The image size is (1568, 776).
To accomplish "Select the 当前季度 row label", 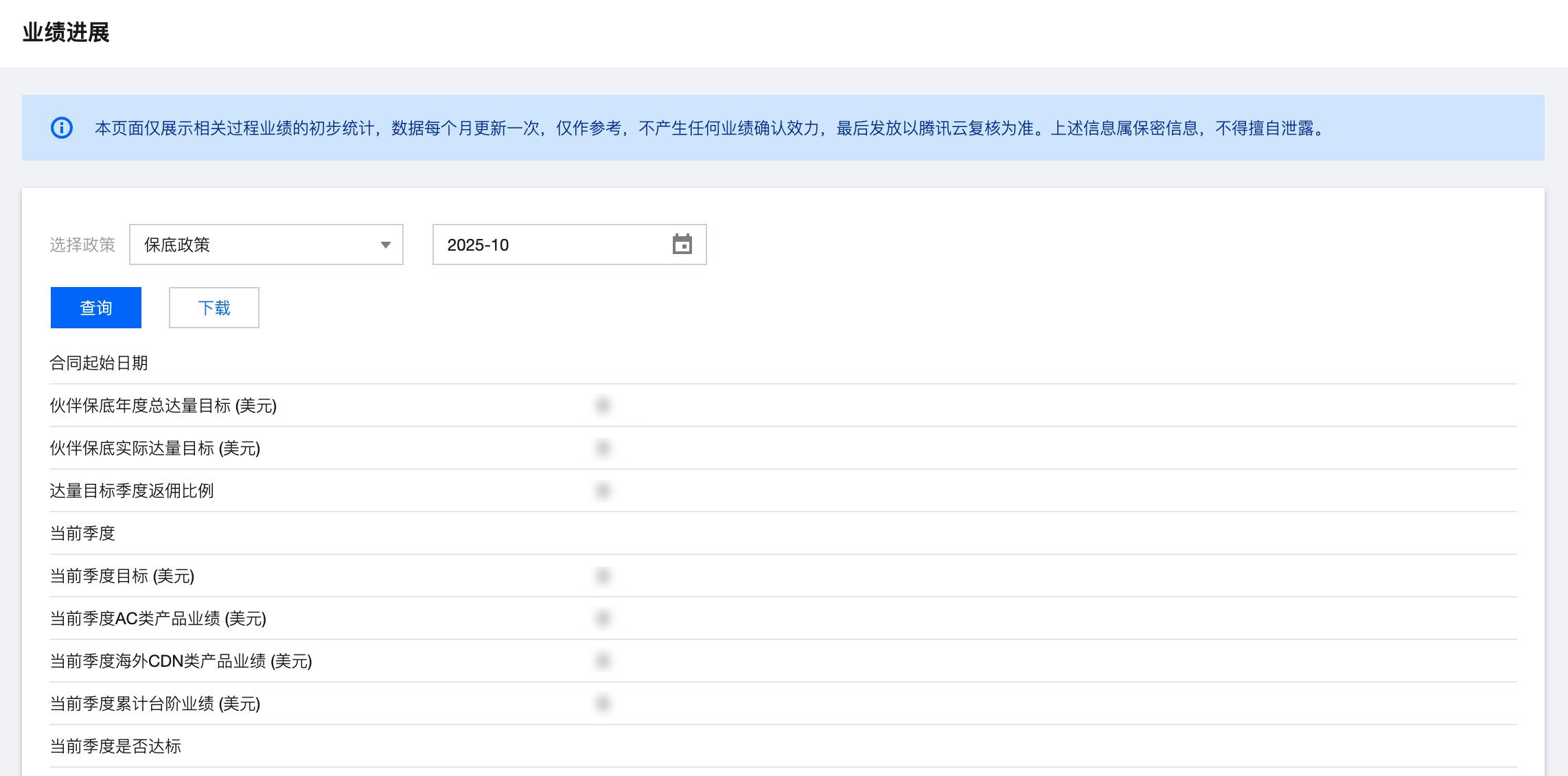I will tap(82, 533).
